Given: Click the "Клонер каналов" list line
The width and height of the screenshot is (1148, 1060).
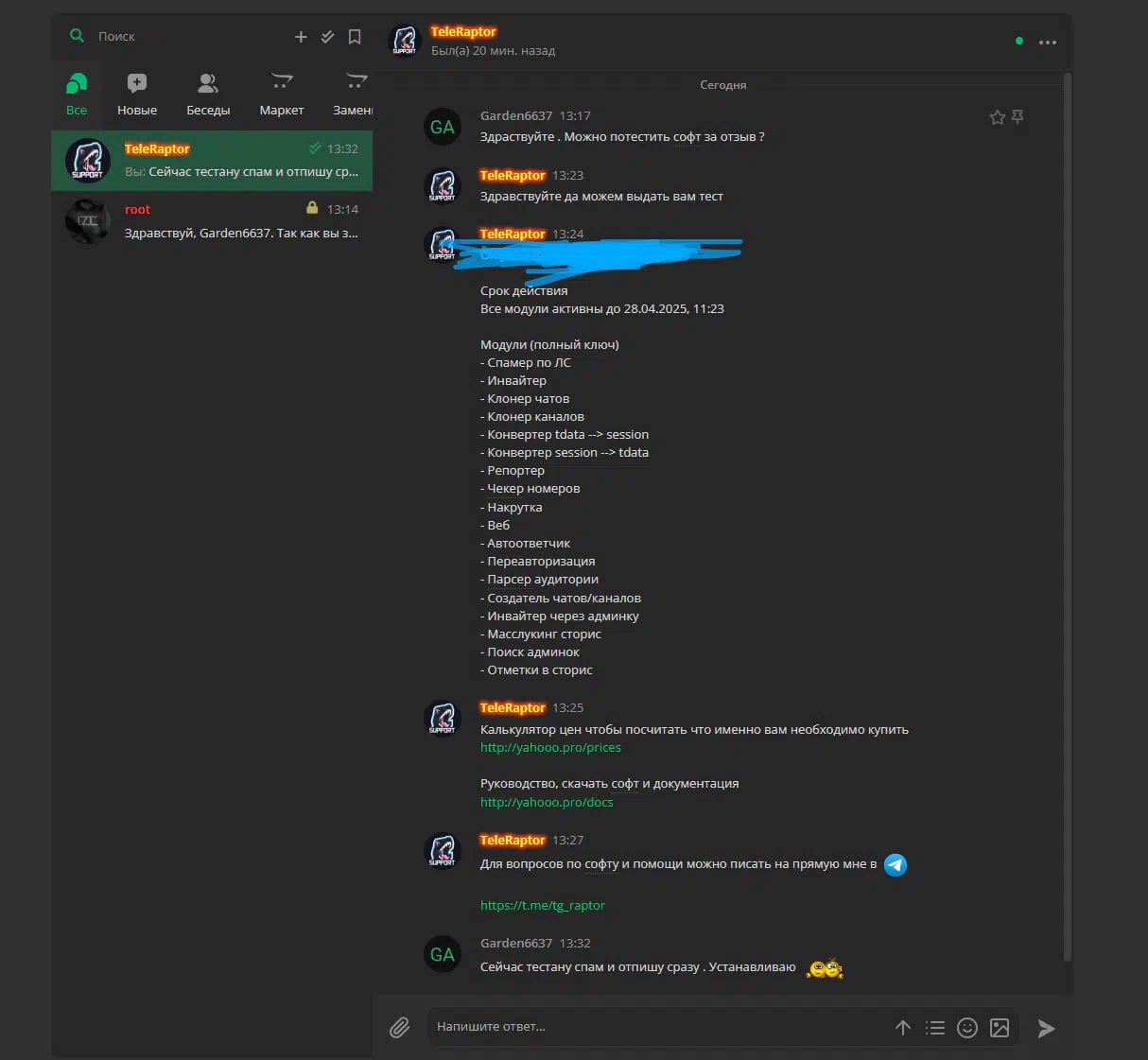Looking at the screenshot, I should (532, 416).
